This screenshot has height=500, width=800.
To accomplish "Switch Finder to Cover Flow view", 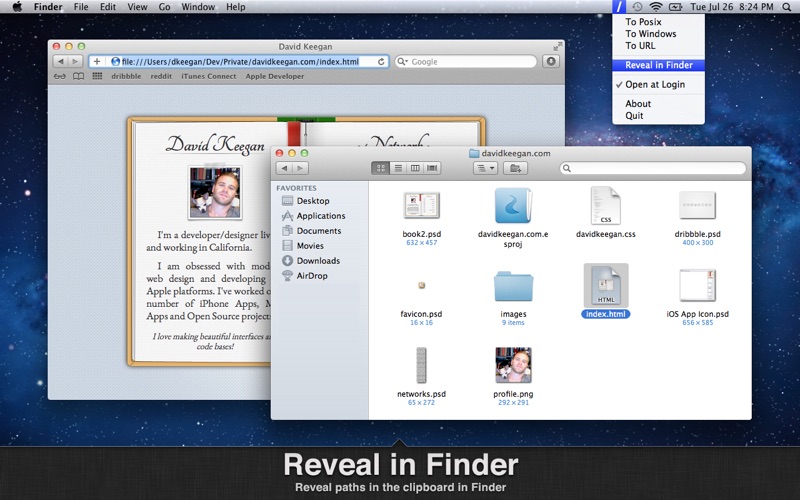I will 432,168.
